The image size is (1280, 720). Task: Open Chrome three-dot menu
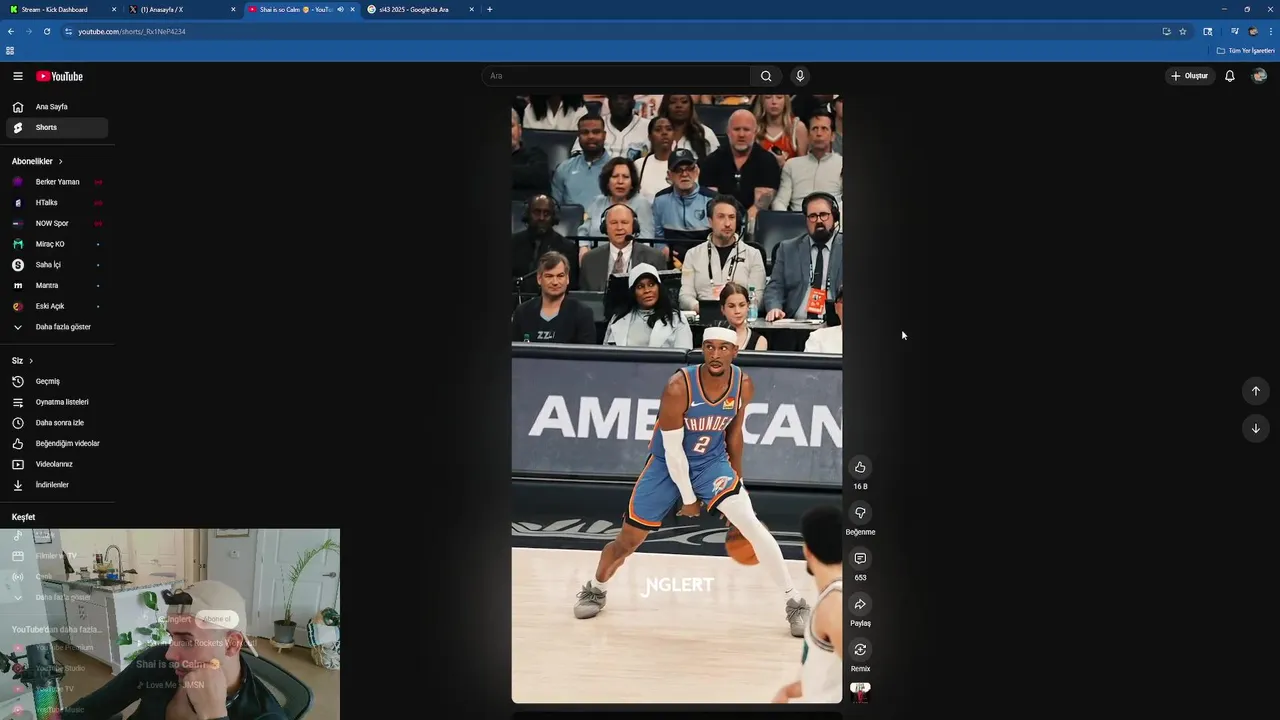(1270, 31)
